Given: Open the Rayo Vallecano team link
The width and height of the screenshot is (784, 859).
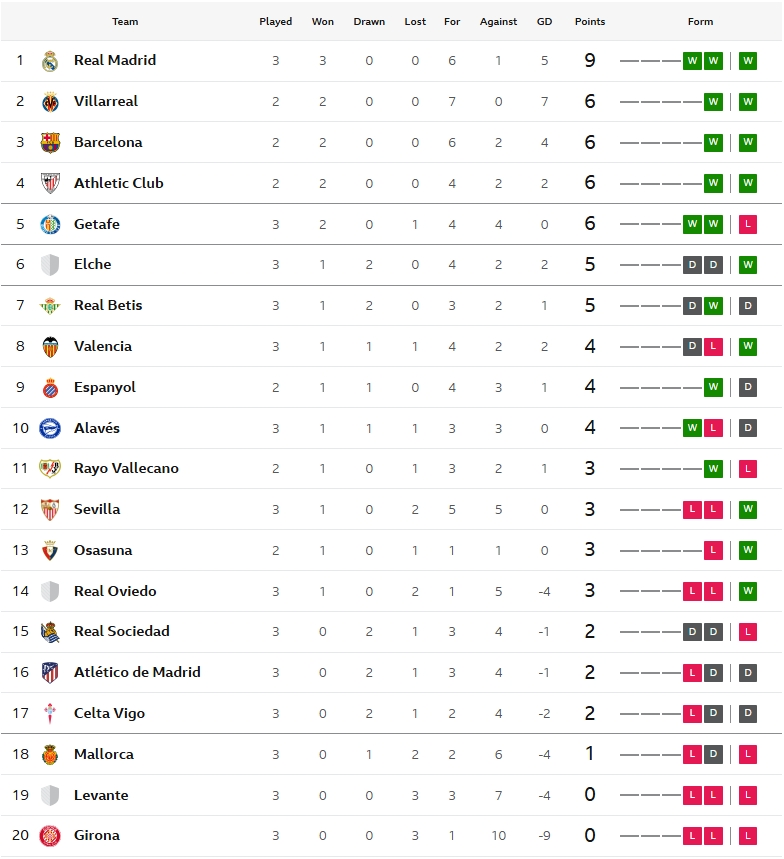Looking at the screenshot, I should [x=126, y=468].
